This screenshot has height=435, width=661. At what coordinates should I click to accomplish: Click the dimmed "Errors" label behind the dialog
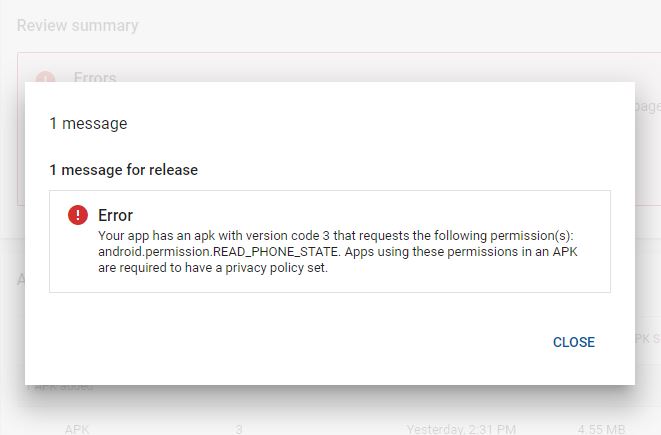coord(95,77)
